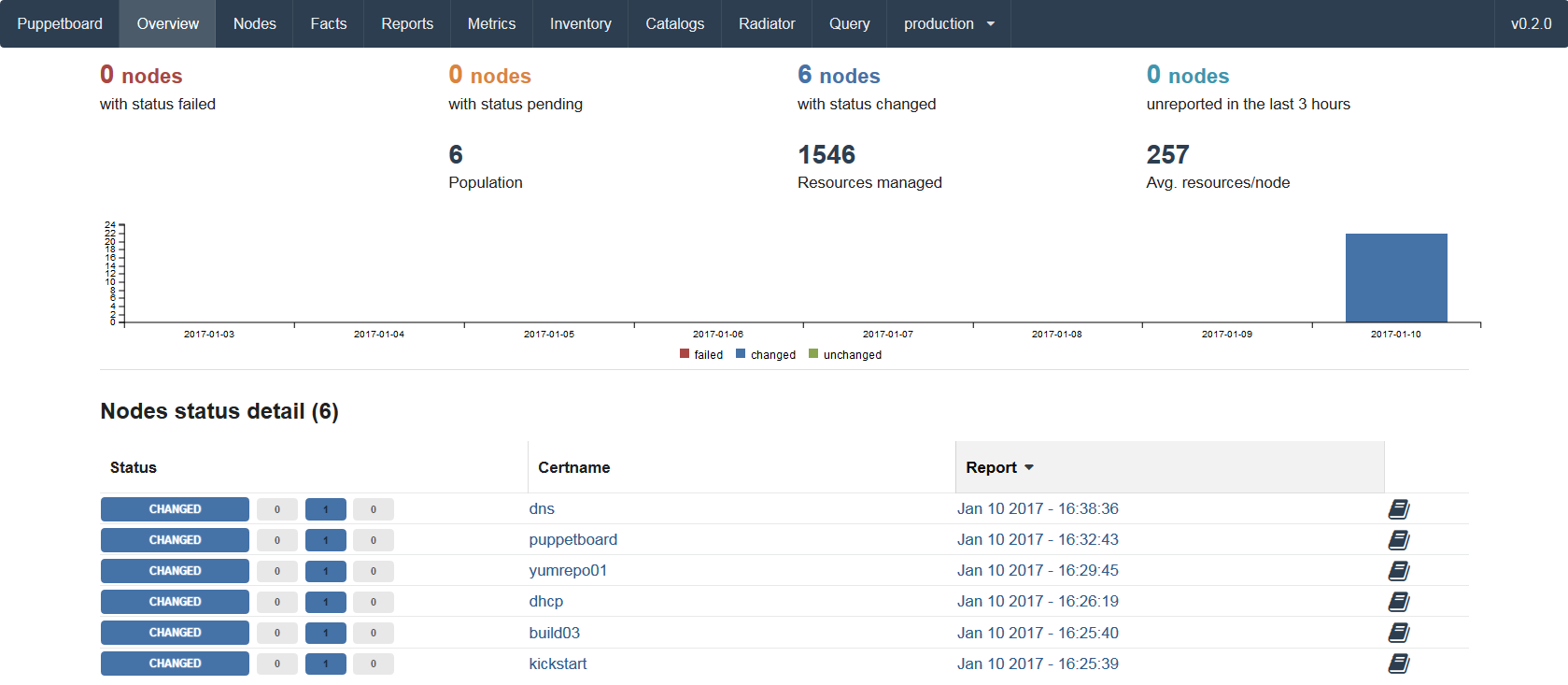Click the blue bar for 2017-01-10
The image size is (1568, 685).
point(1395,278)
